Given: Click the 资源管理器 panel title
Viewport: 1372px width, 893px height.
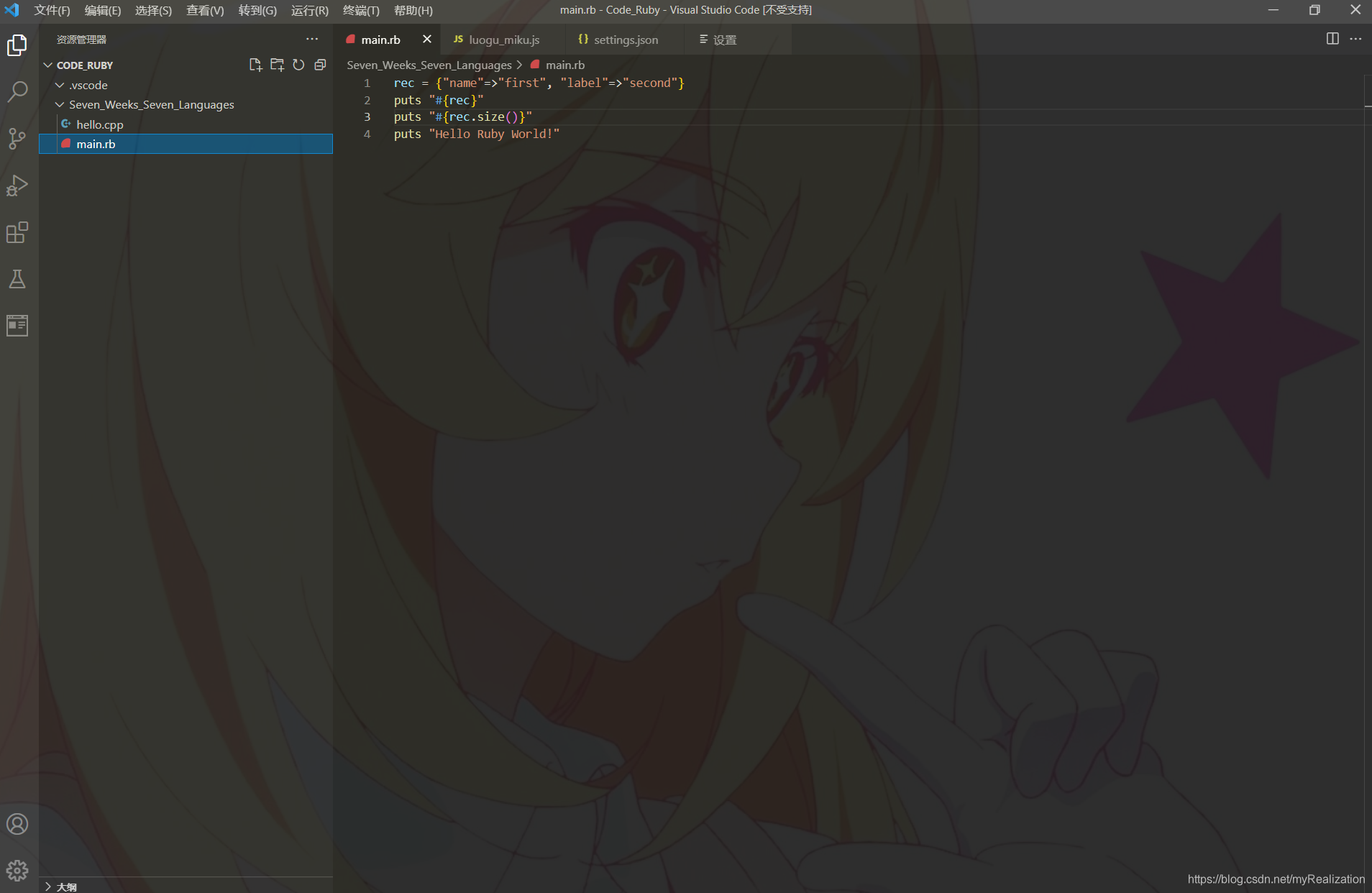Looking at the screenshot, I should click(81, 40).
